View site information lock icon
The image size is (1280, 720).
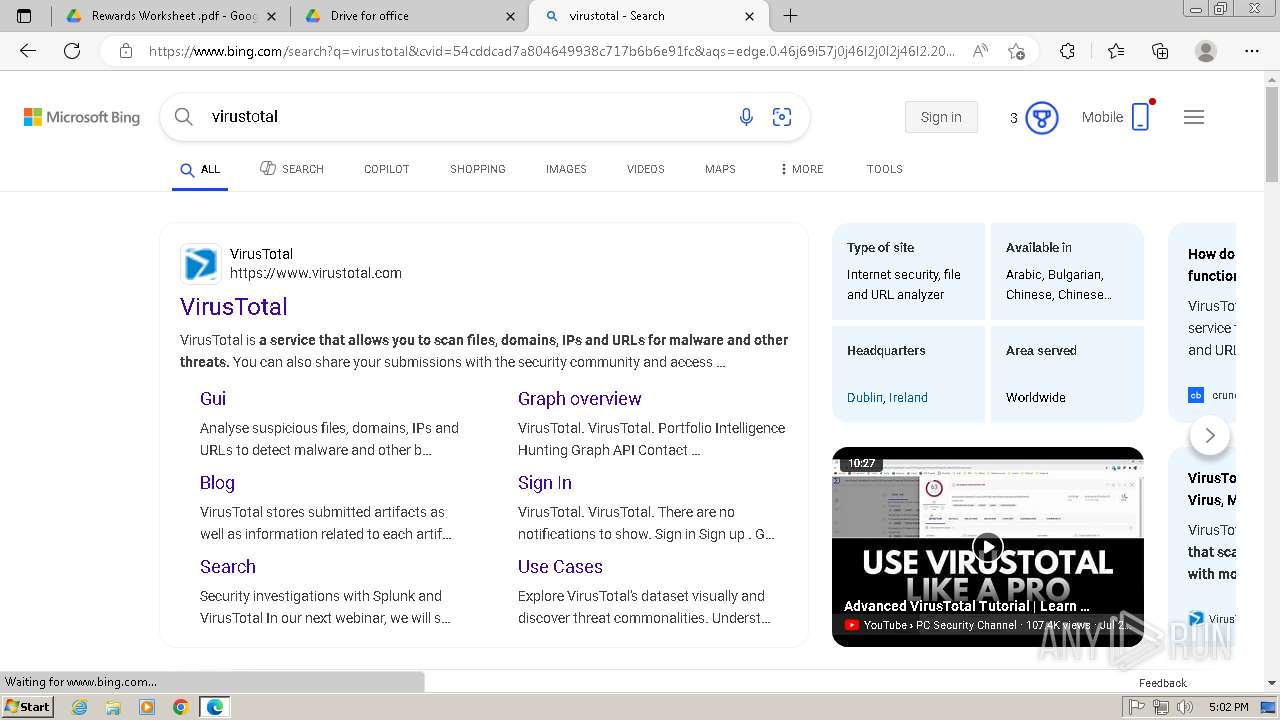pyautogui.click(x=125, y=51)
